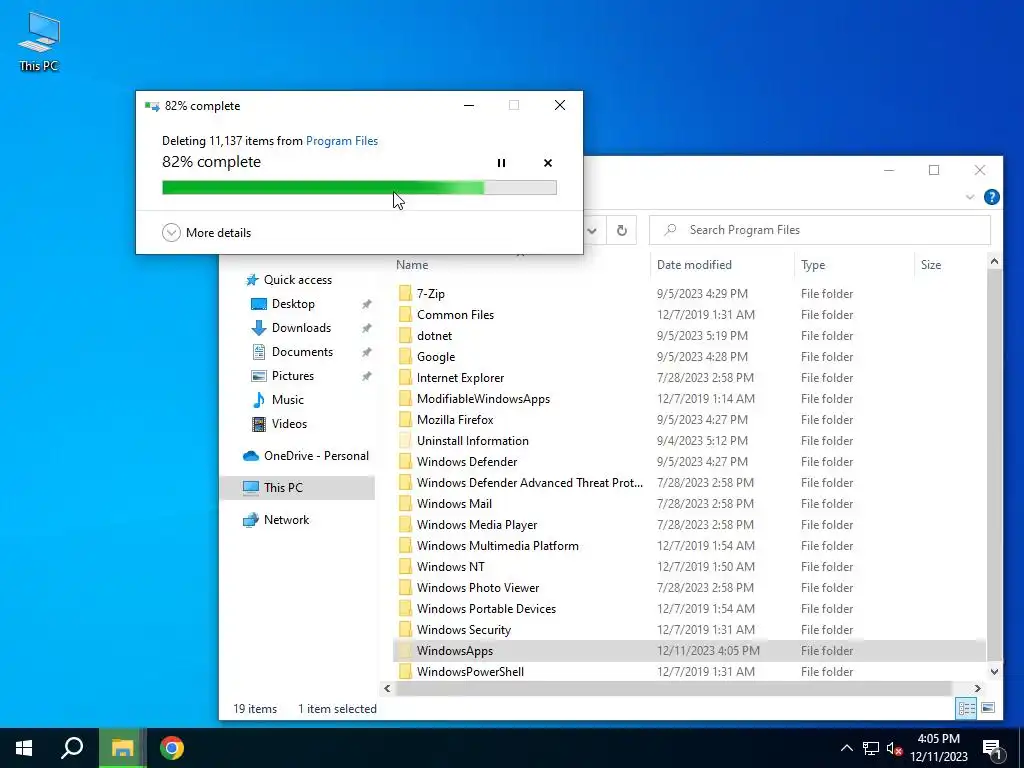Open Music in navigation pane
1024x768 pixels.
coord(287,400)
